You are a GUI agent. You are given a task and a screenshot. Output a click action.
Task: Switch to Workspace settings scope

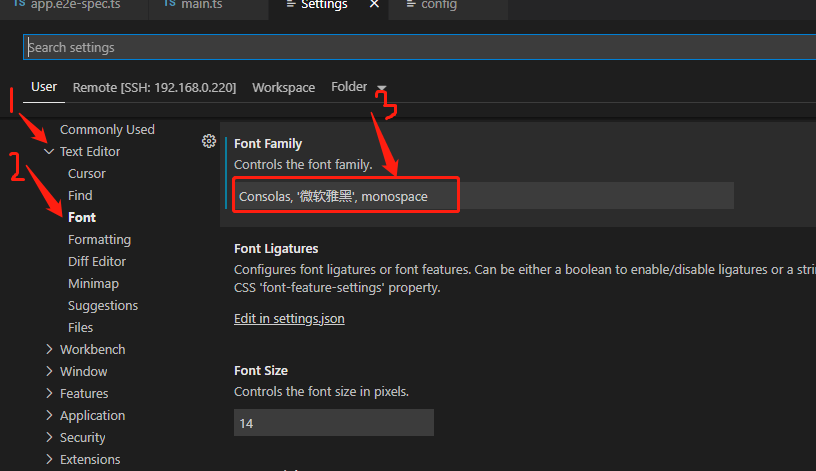pos(284,87)
